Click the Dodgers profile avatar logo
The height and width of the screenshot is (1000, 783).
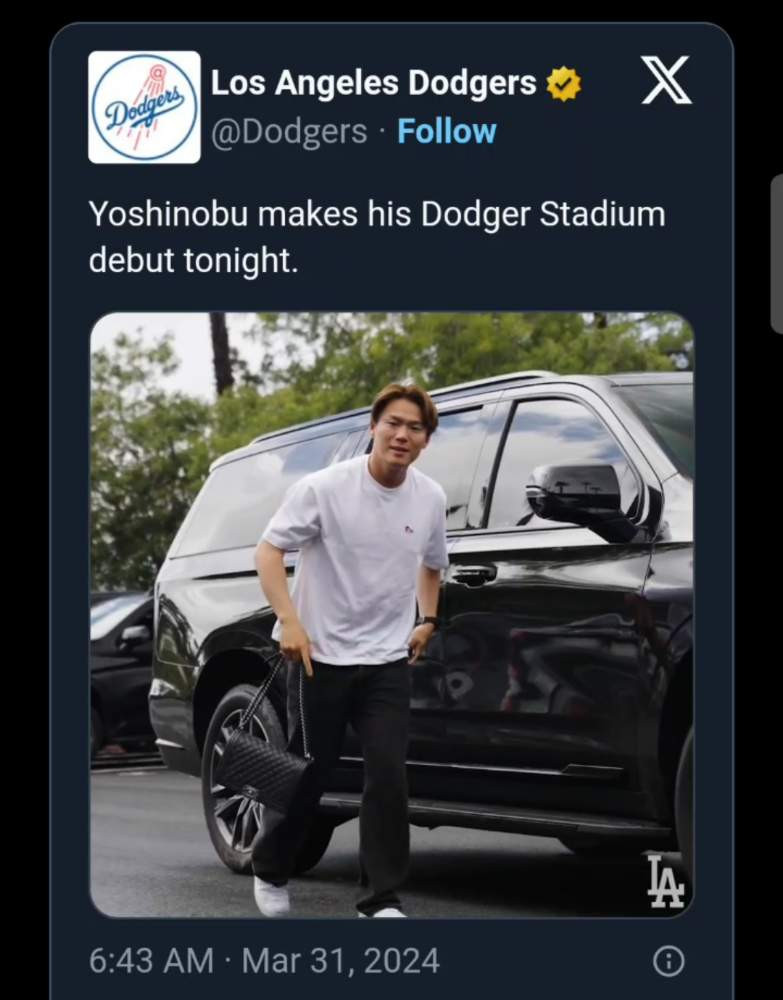coord(144,107)
